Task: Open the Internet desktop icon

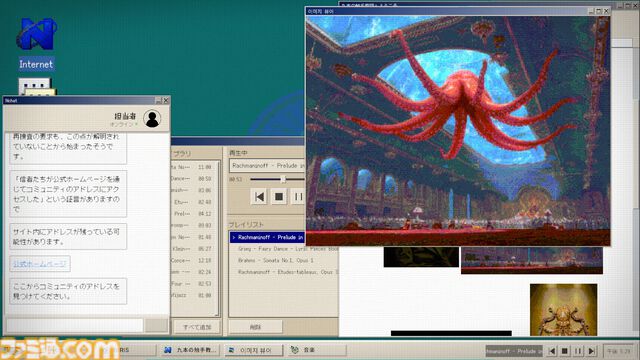Action: pos(36,43)
